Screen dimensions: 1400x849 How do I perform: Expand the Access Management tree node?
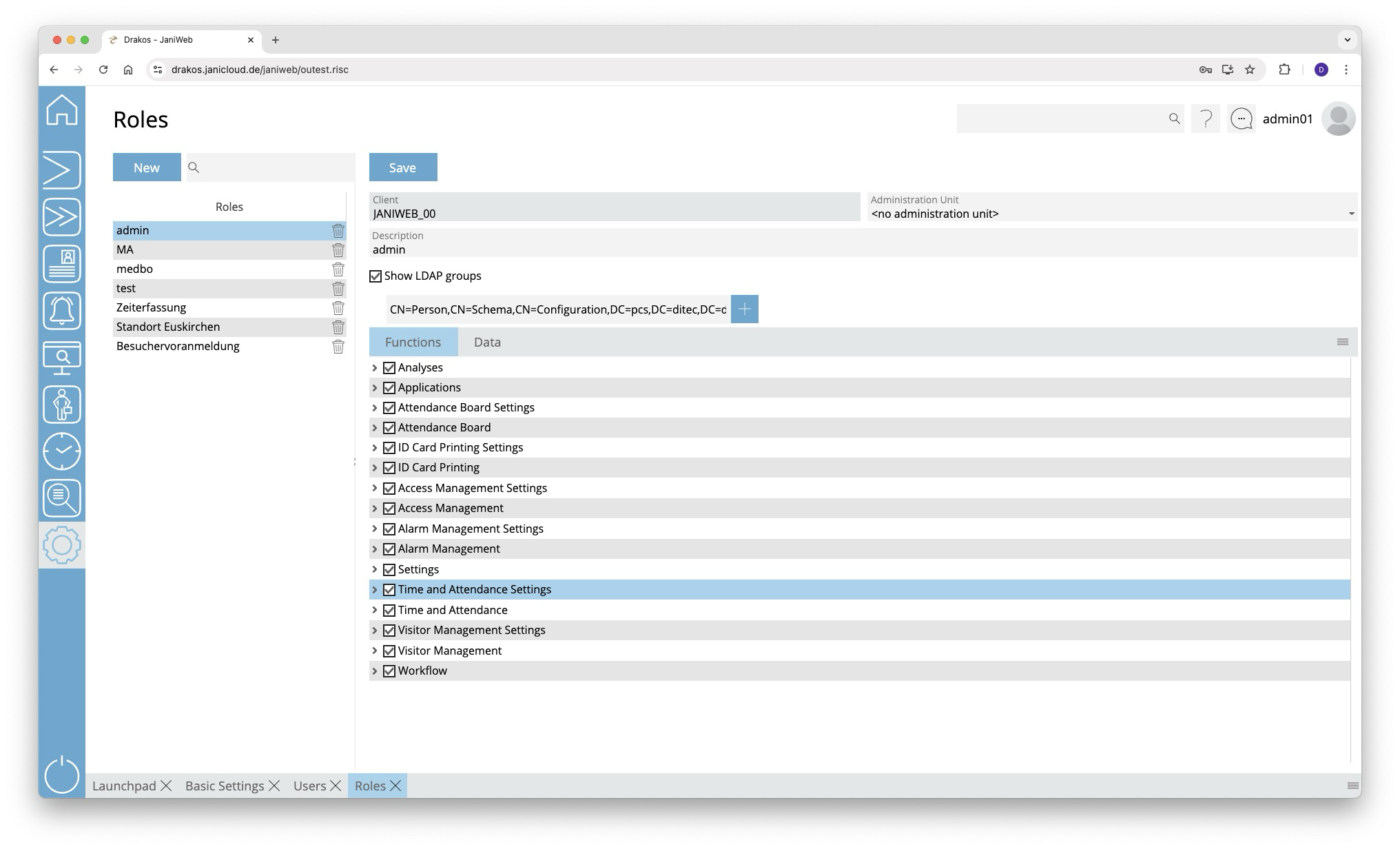375,509
